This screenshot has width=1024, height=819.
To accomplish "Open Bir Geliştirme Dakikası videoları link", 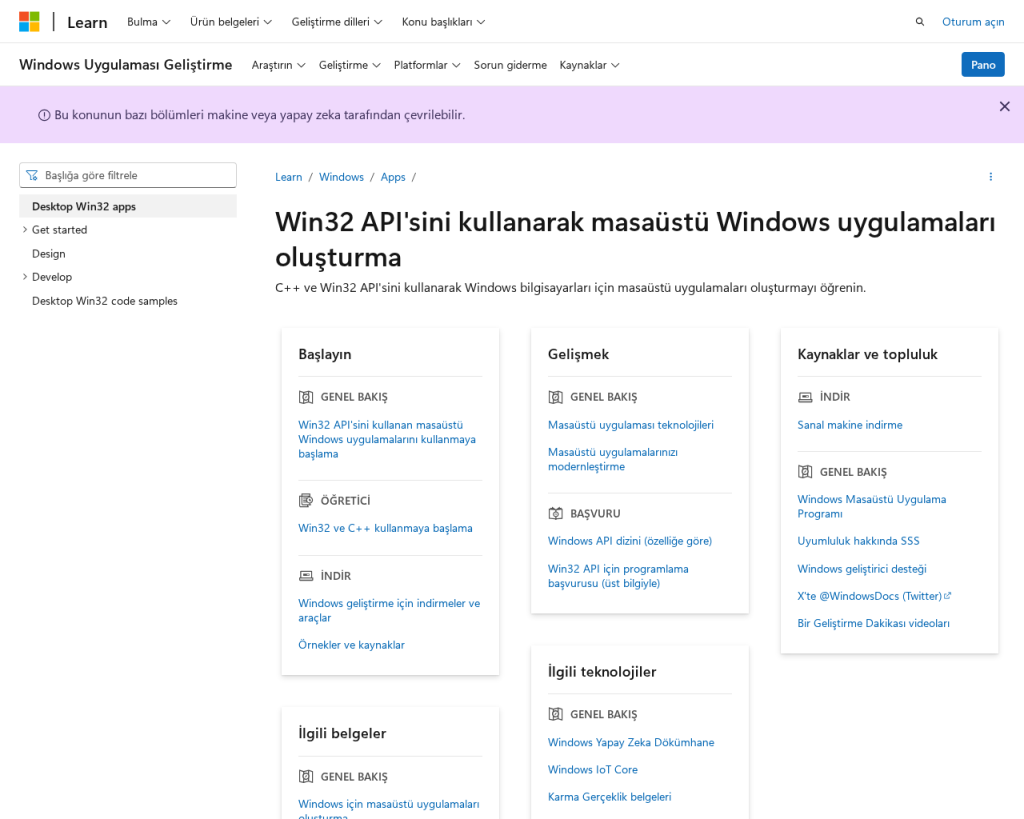I will click(x=873, y=623).
